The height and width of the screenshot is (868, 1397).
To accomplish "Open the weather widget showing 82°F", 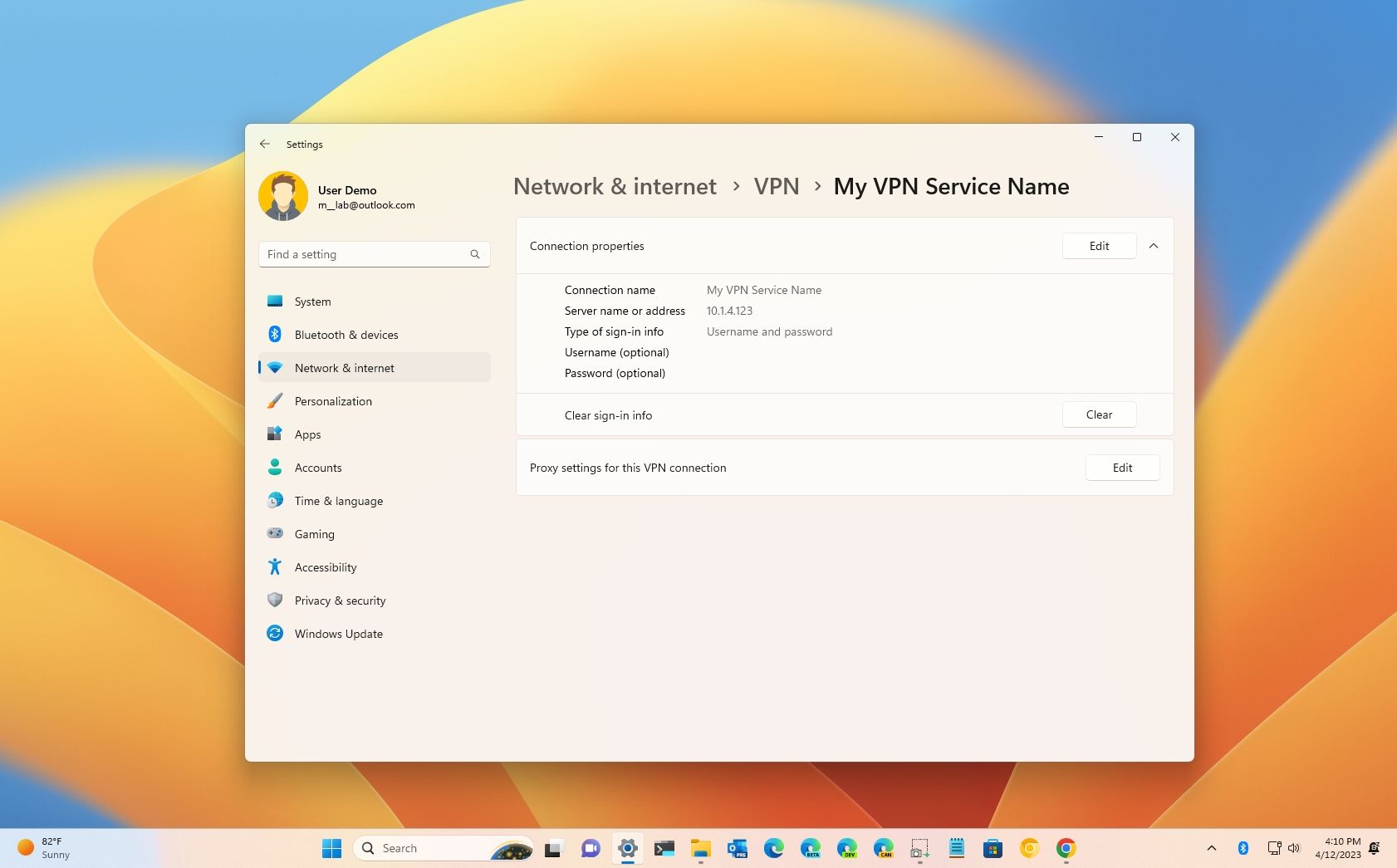I will point(46,848).
